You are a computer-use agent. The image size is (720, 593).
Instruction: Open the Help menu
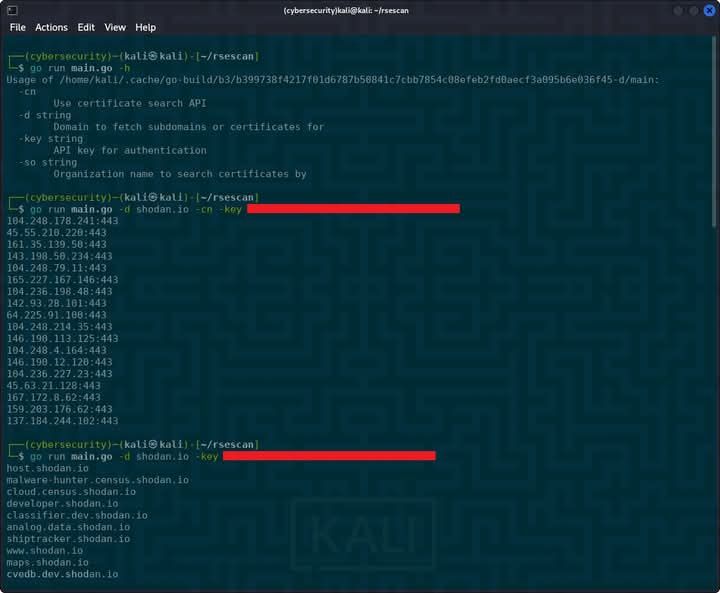[x=146, y=28]
